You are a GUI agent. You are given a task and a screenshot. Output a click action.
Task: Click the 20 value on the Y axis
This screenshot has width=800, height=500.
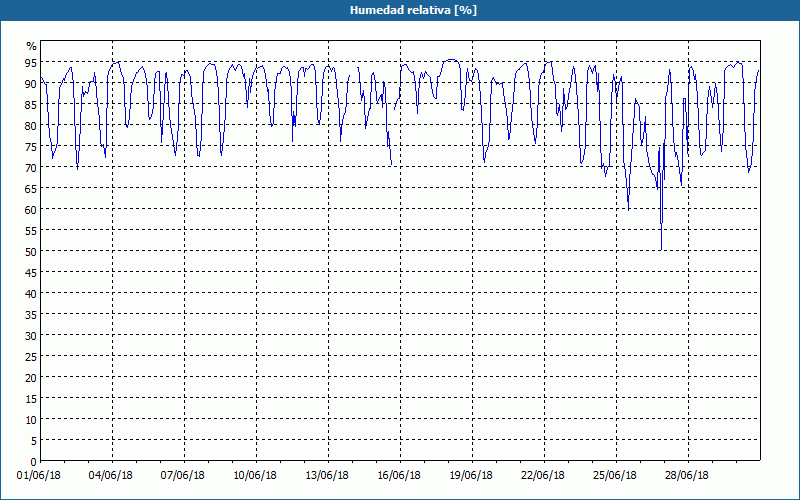31,378
